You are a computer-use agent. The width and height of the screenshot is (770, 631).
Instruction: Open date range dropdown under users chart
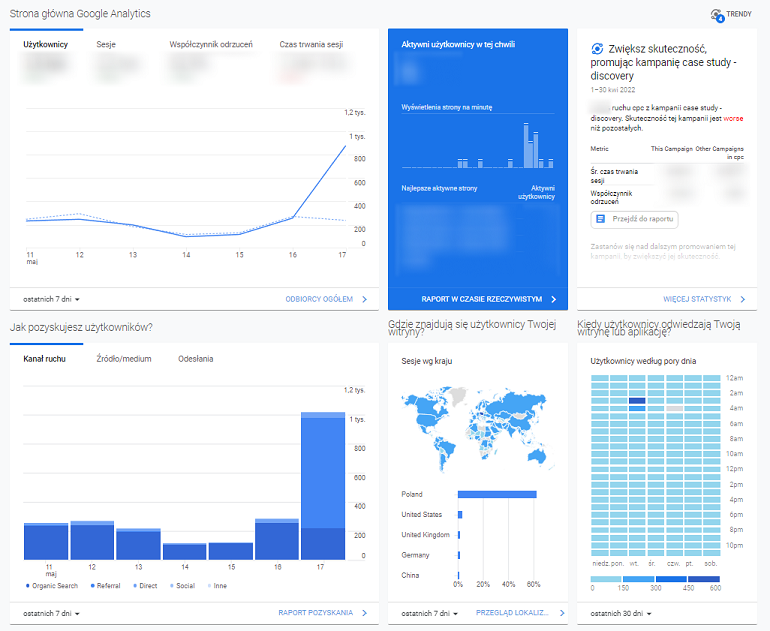coord(51,299)
